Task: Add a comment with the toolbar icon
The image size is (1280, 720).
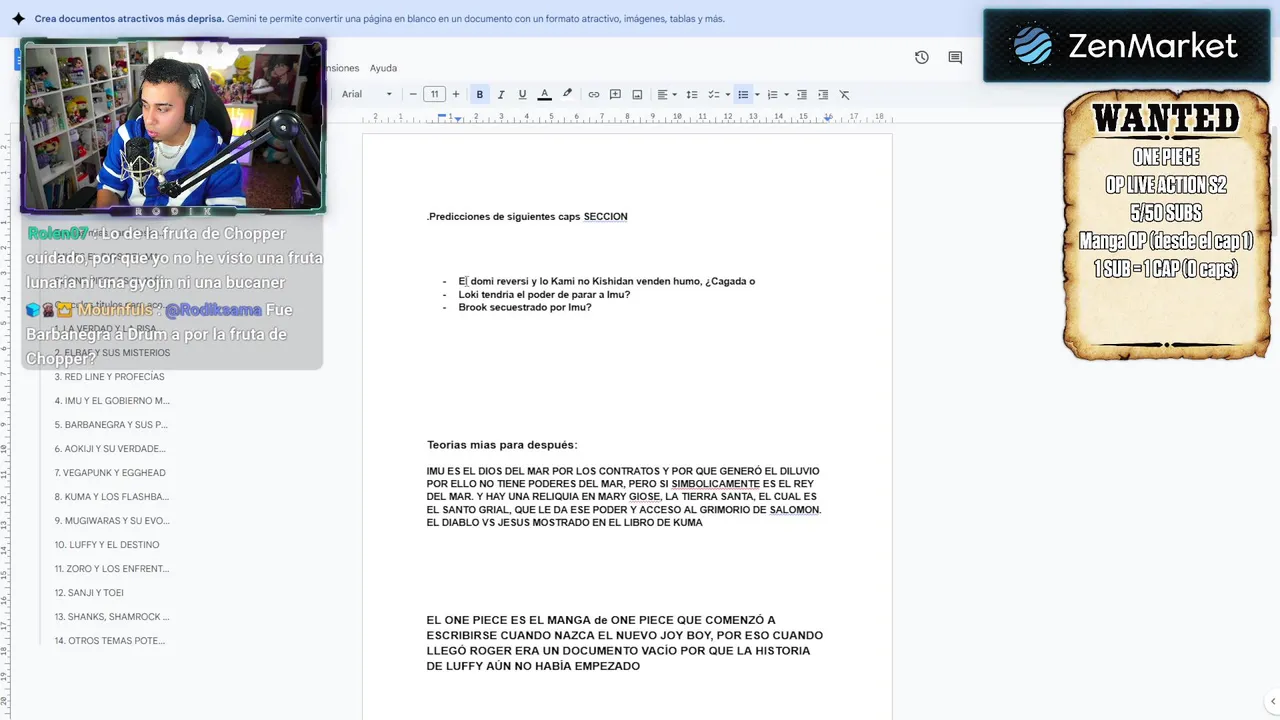Action: 616,94
